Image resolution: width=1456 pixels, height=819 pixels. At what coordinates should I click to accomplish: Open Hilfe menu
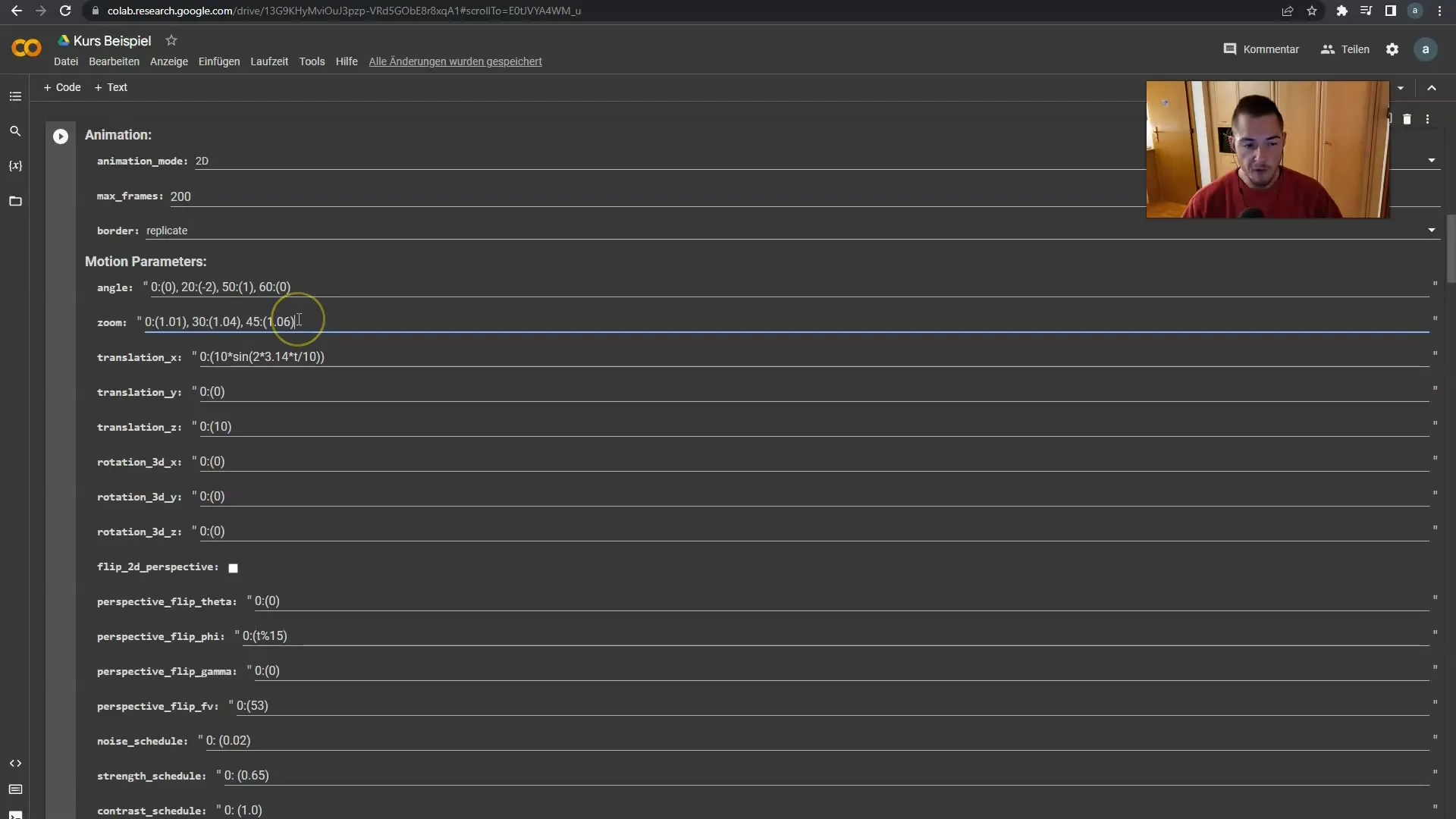347,61
